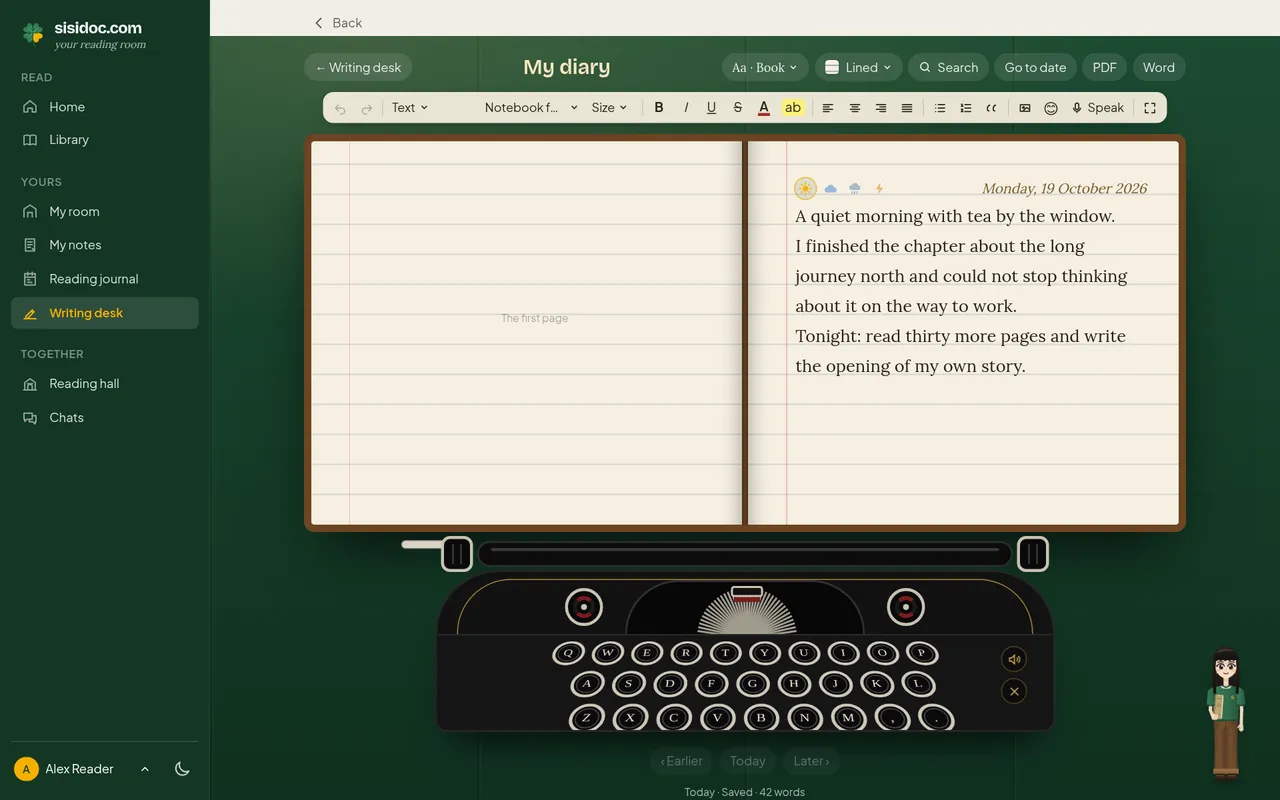Open the Text style dropdown
1280x800 pixels.
tap(410, 108)
